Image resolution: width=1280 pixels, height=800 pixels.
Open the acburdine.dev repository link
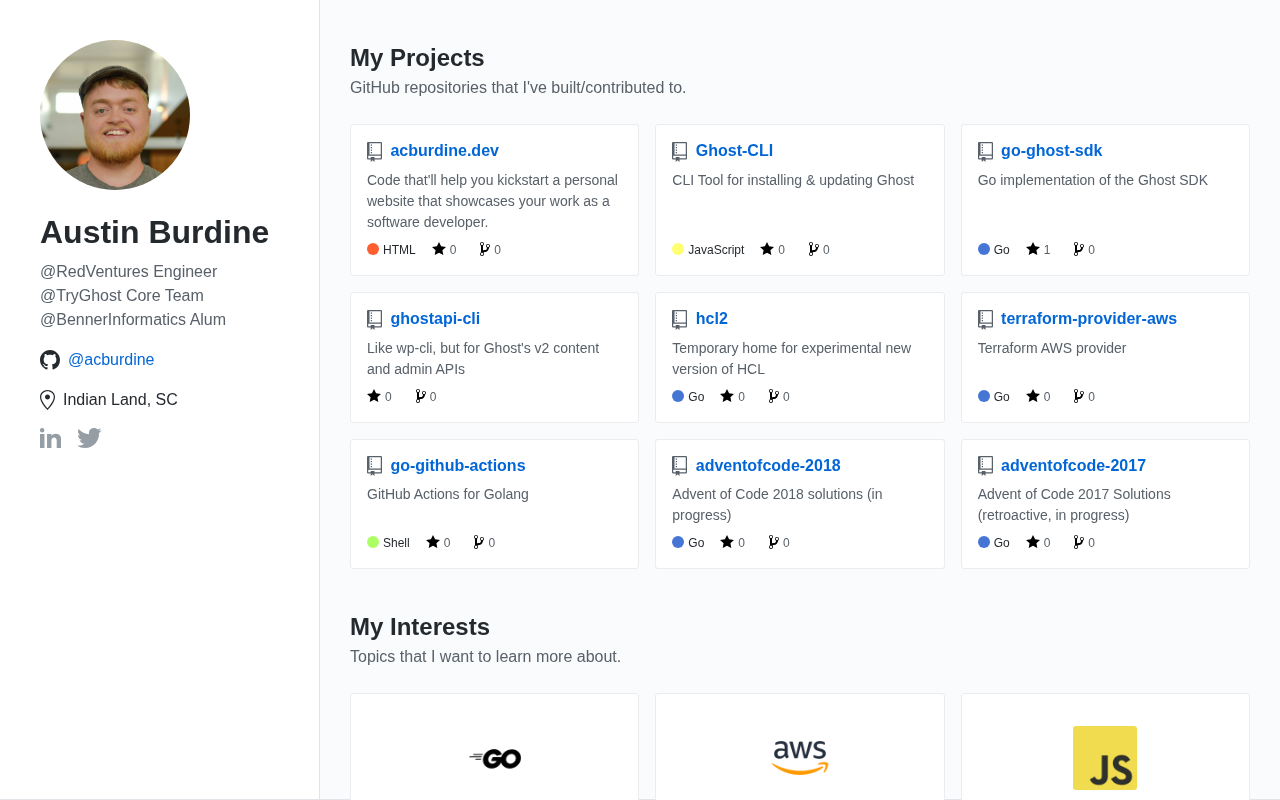click(444, 151)
